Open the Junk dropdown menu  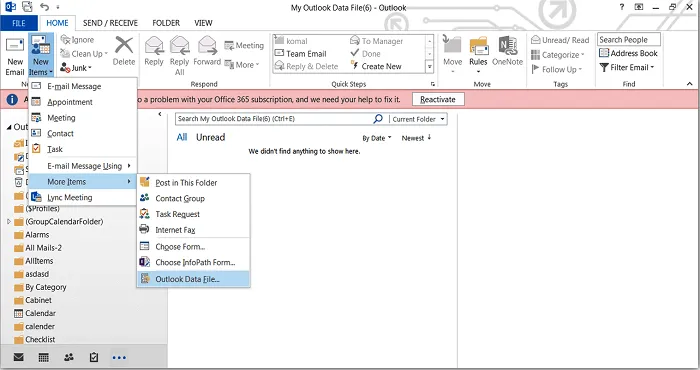[76, 68]
